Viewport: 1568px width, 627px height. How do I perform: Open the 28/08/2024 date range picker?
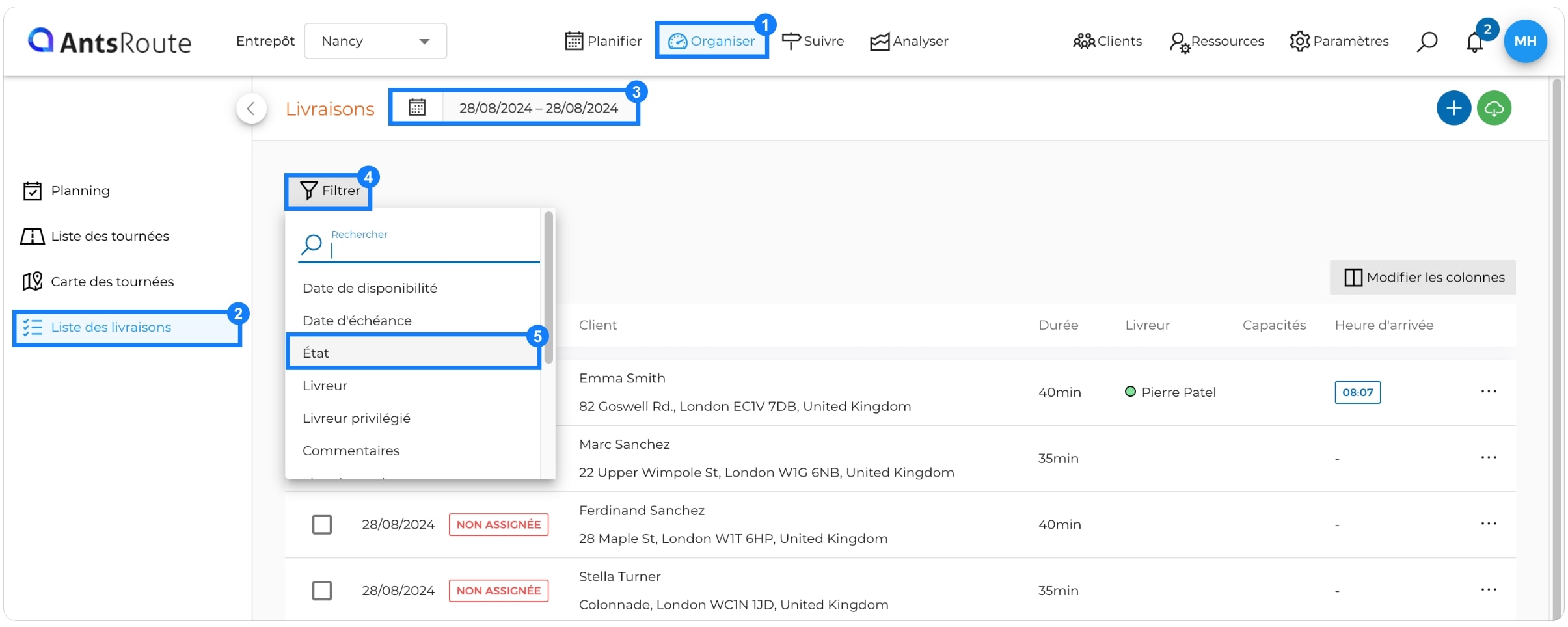tap(539, 108)
